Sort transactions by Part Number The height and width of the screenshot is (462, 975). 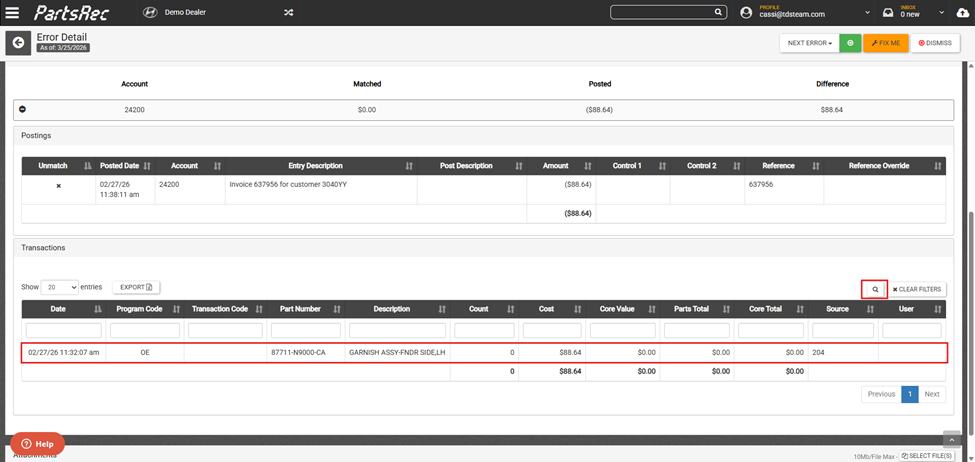pos(305,309)
